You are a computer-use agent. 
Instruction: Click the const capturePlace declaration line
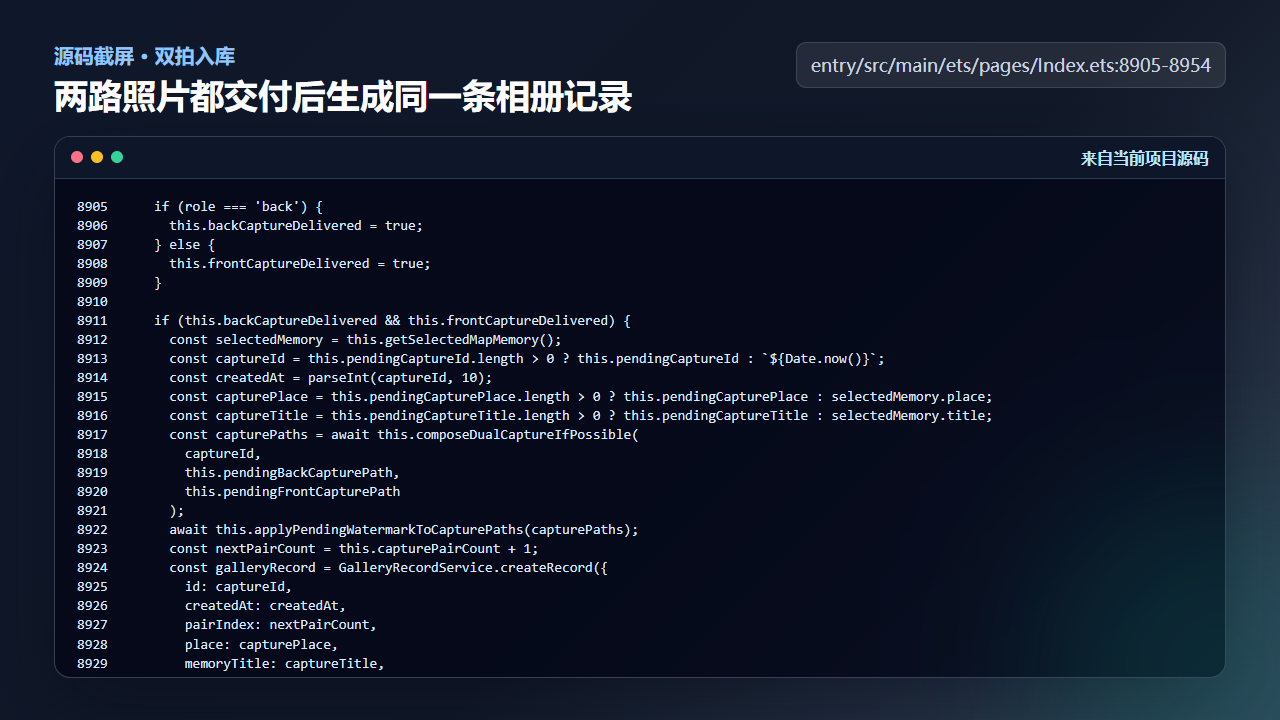(x=581, y=396)
